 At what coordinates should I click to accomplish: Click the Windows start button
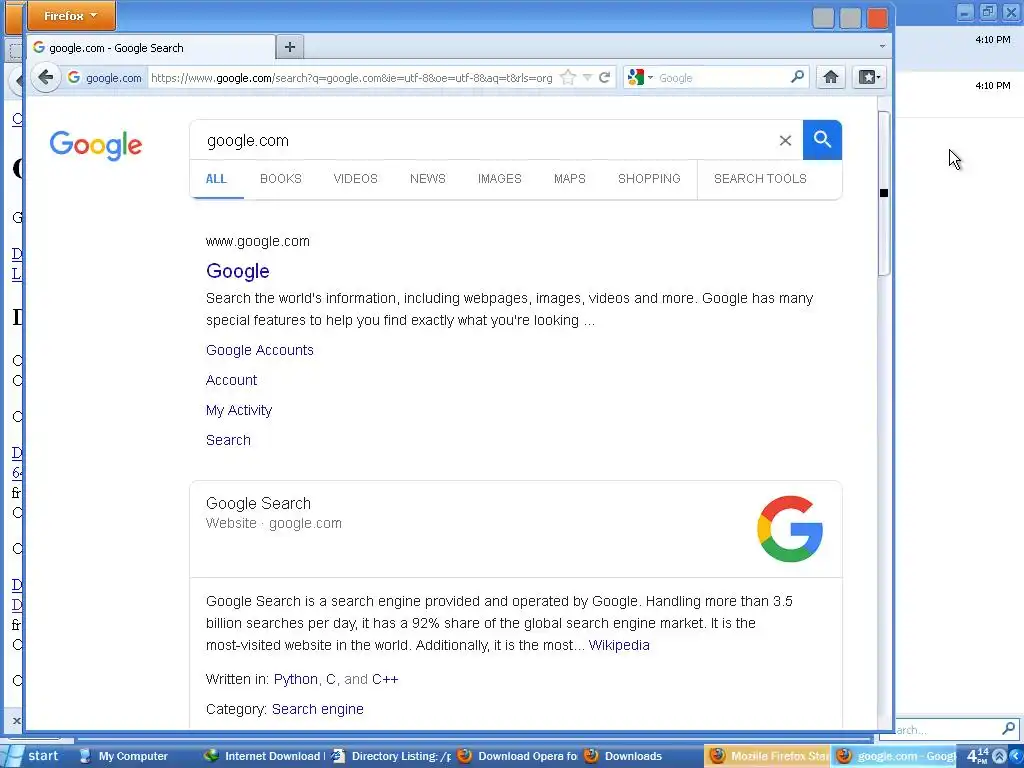tap(34, 756)
